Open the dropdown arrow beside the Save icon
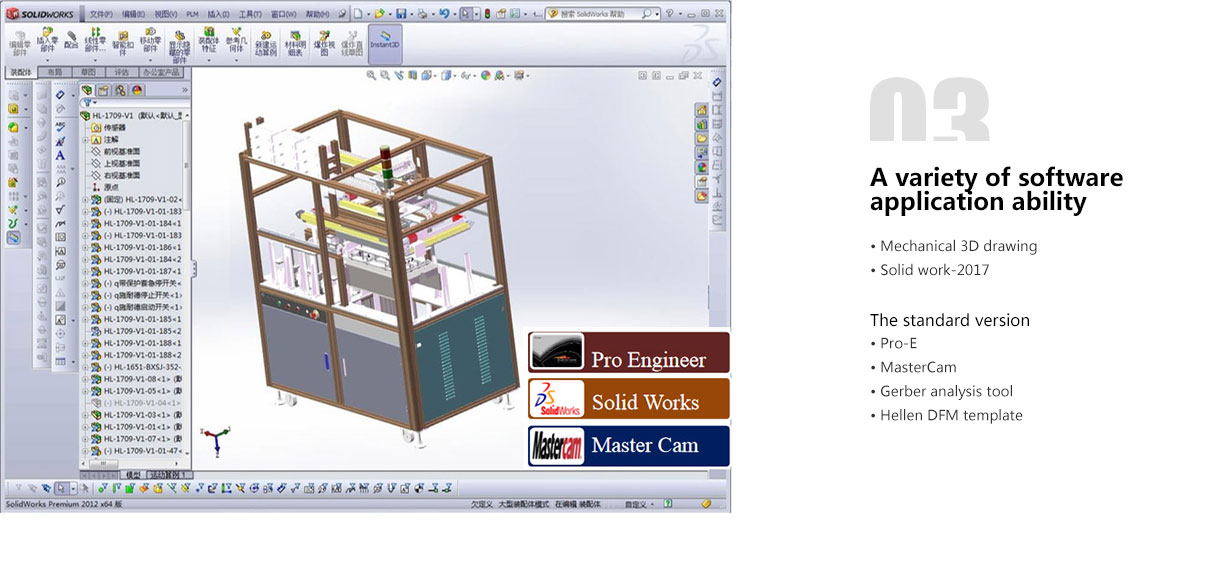The height and width of the screenshot is (563, 1220). [x=410, y=14]
